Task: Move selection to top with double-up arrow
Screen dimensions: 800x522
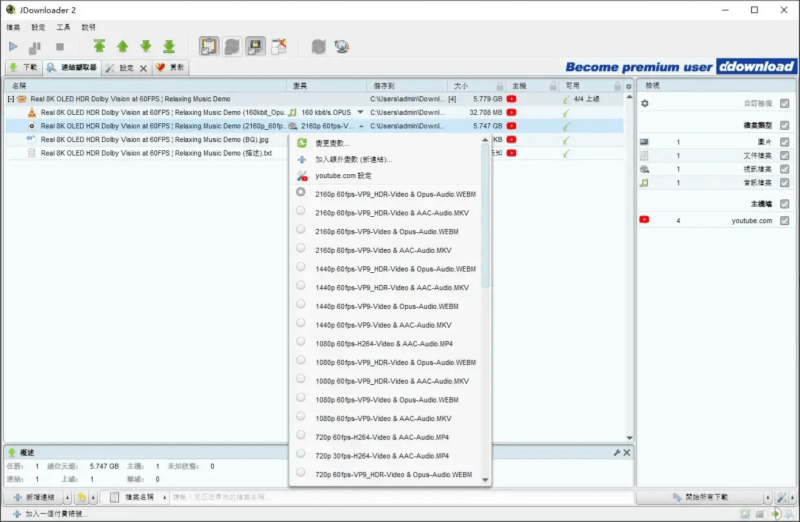Action: point(99,46)
